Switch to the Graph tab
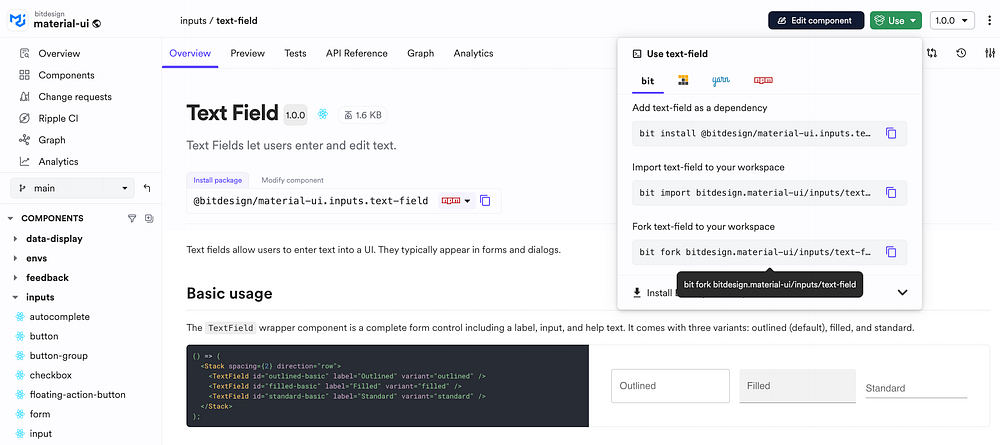The height and width of the screenshot is (445, 1000). 421,54
